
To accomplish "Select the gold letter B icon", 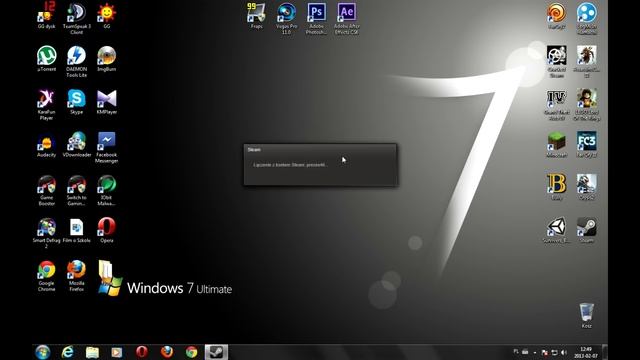I will pyautogui.click(x=557, y=187).
